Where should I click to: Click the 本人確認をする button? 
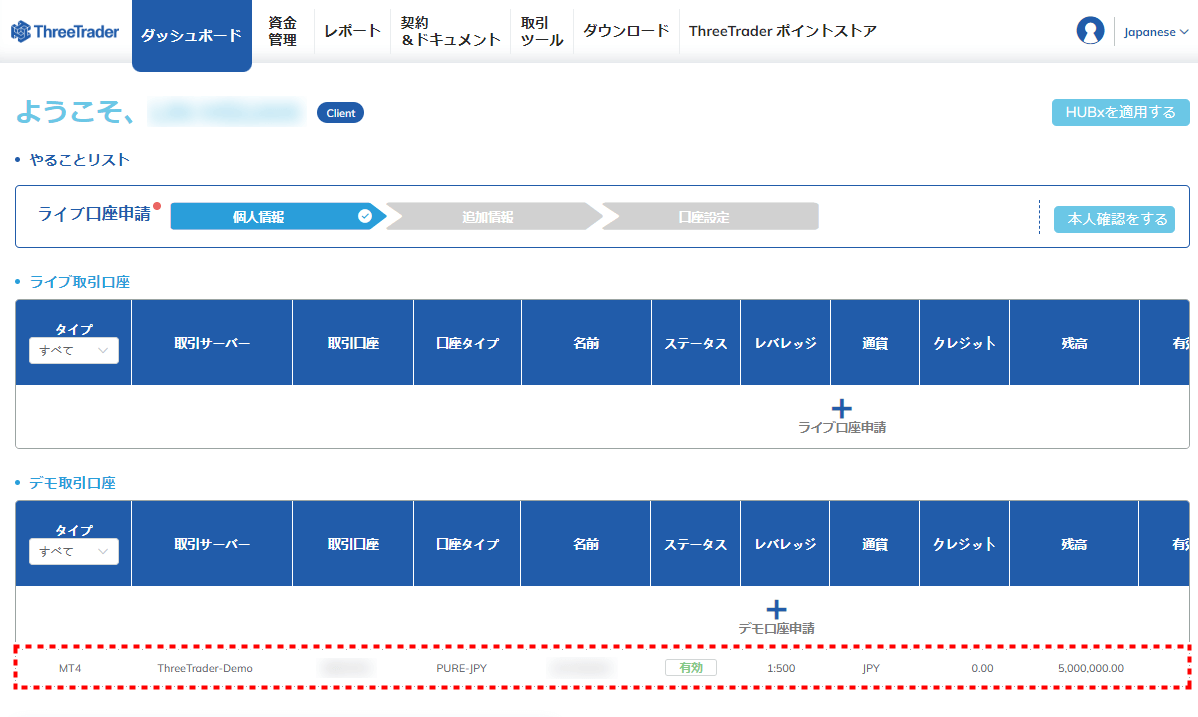pyautogui.click(x=1117, y=219)
